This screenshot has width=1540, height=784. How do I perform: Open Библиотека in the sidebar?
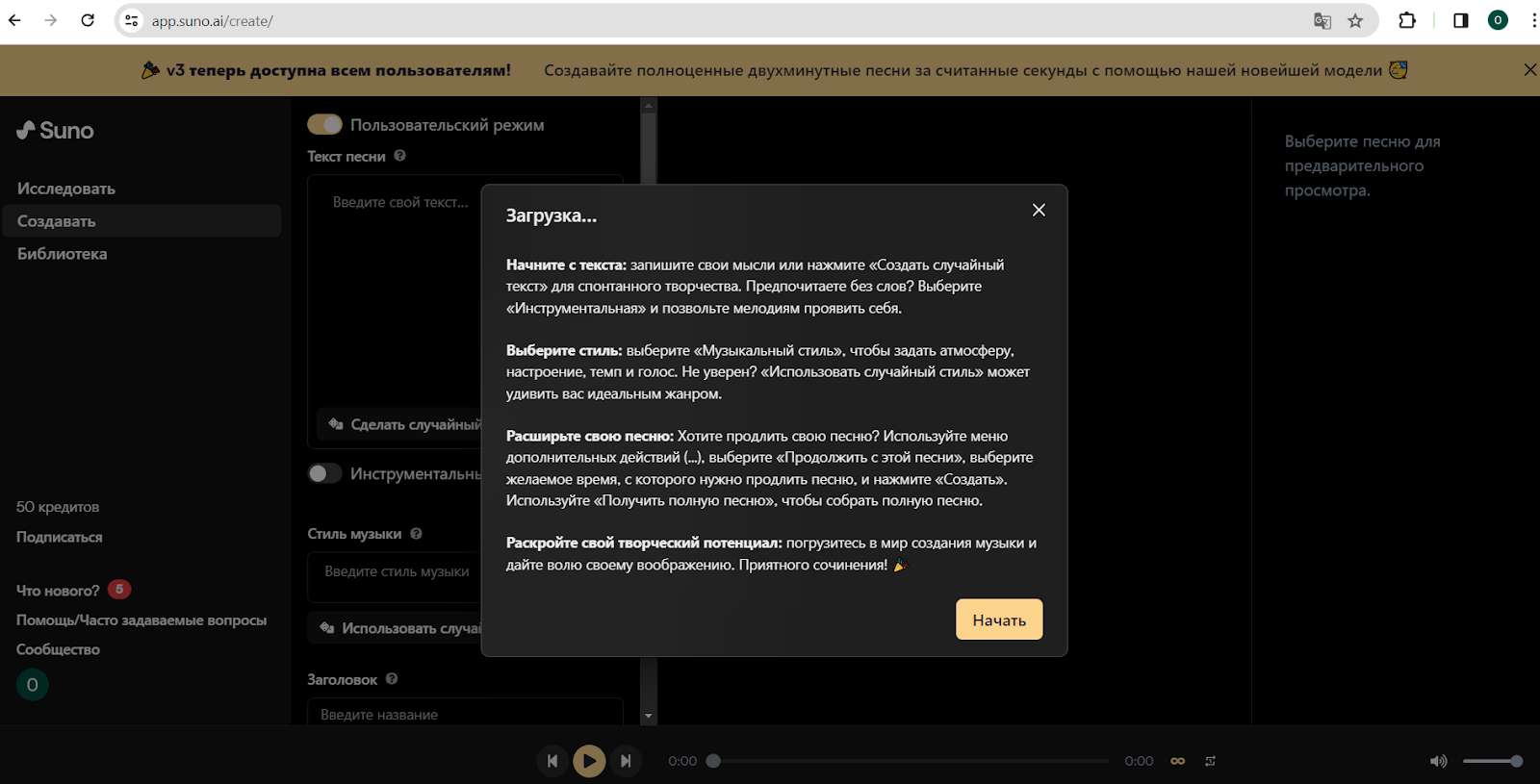[x=62, y=254]
